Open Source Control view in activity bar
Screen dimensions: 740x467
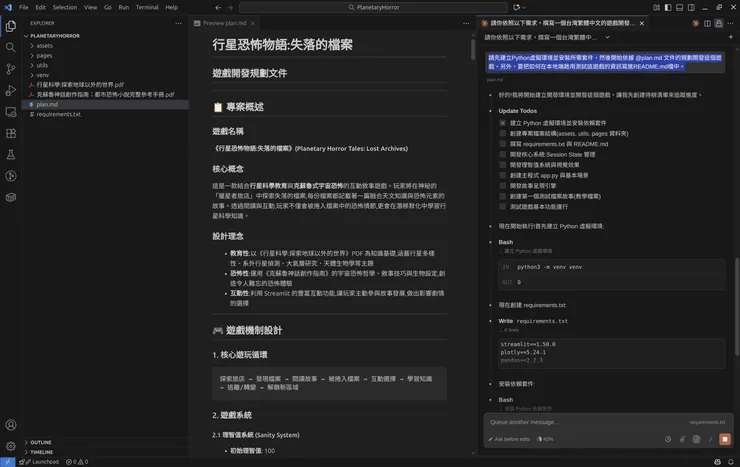(10, 69)
